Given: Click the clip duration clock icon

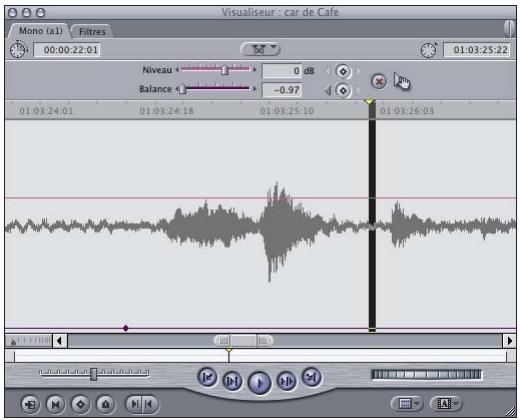Looking at the screenshot, I should click(x=18, y=50).
